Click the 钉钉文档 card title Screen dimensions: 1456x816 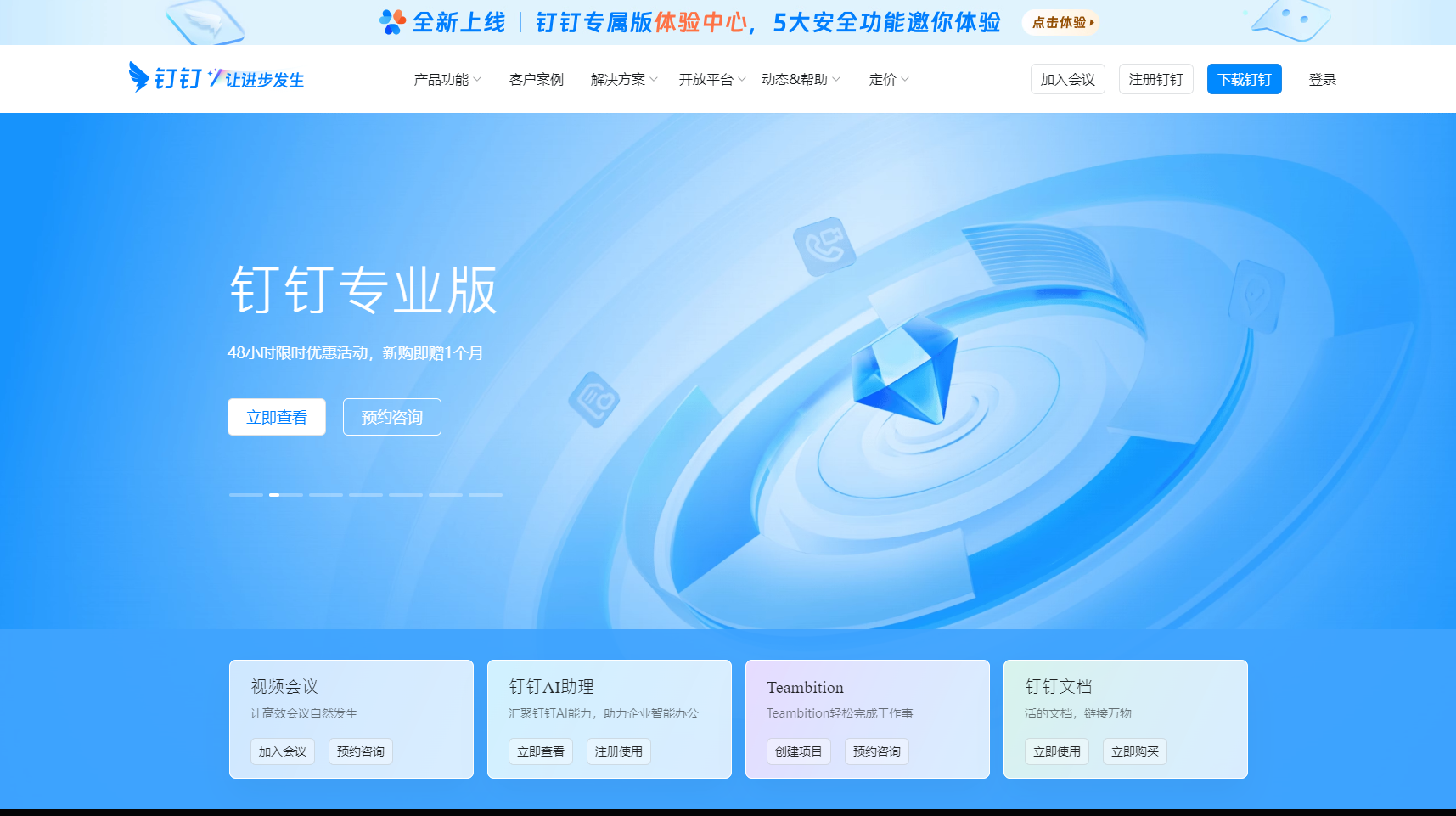[1059, 687]
